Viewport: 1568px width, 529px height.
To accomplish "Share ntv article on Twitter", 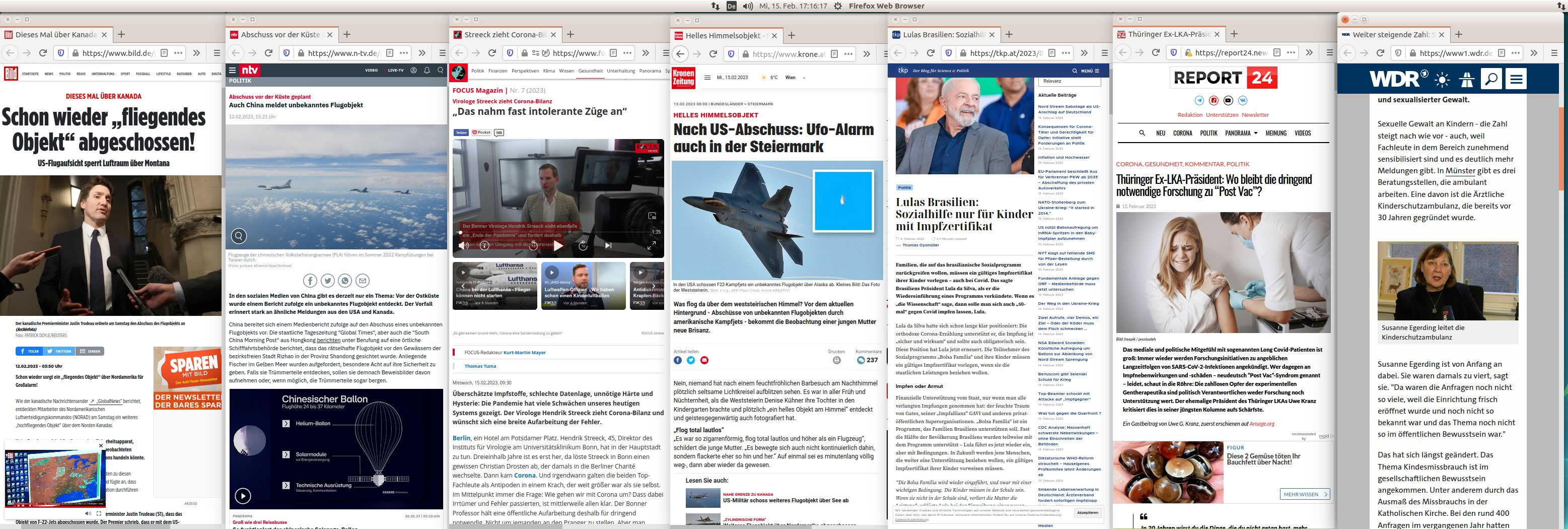I will coord(327,280).
